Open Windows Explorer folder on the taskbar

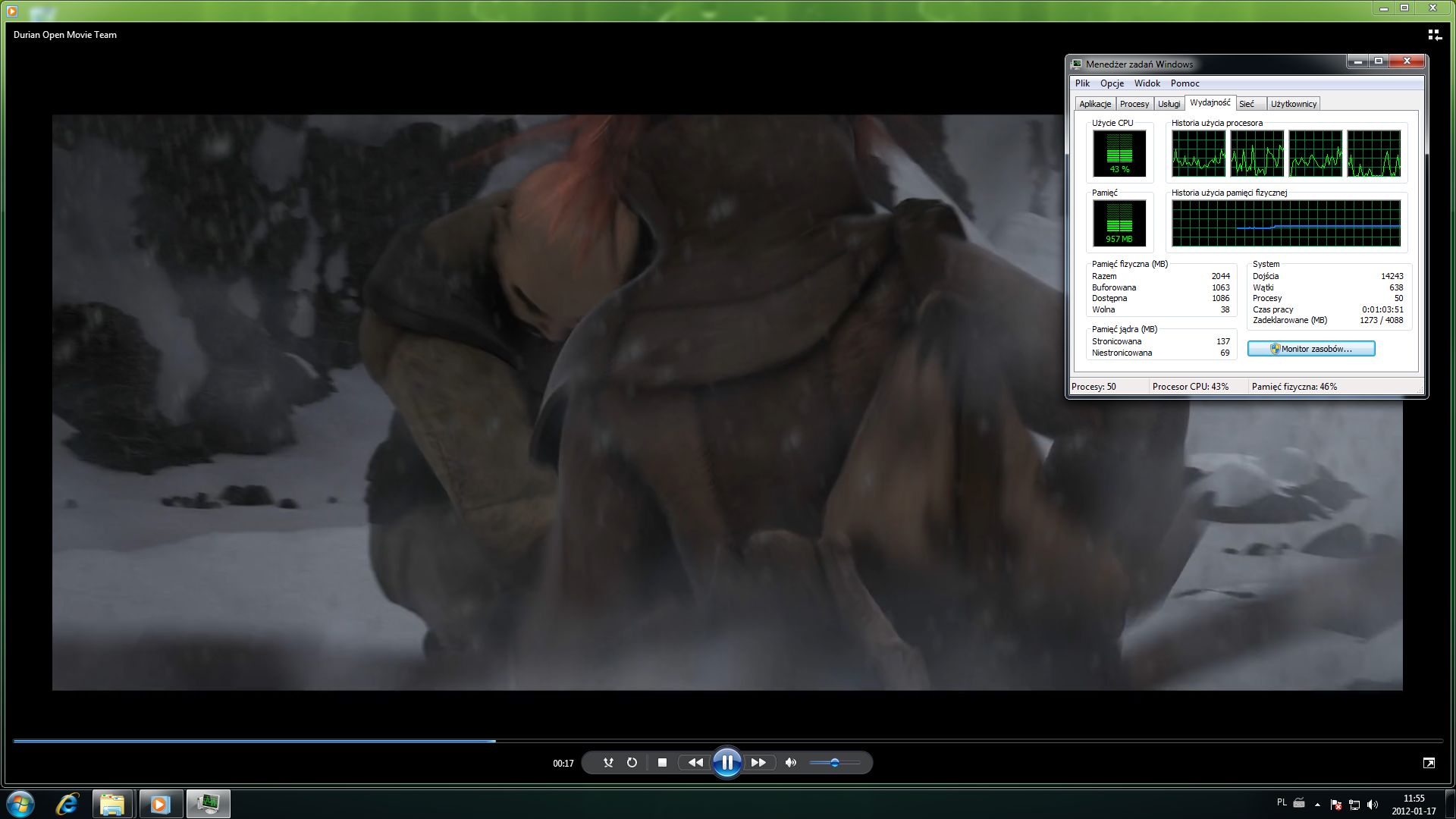(112, 804)
